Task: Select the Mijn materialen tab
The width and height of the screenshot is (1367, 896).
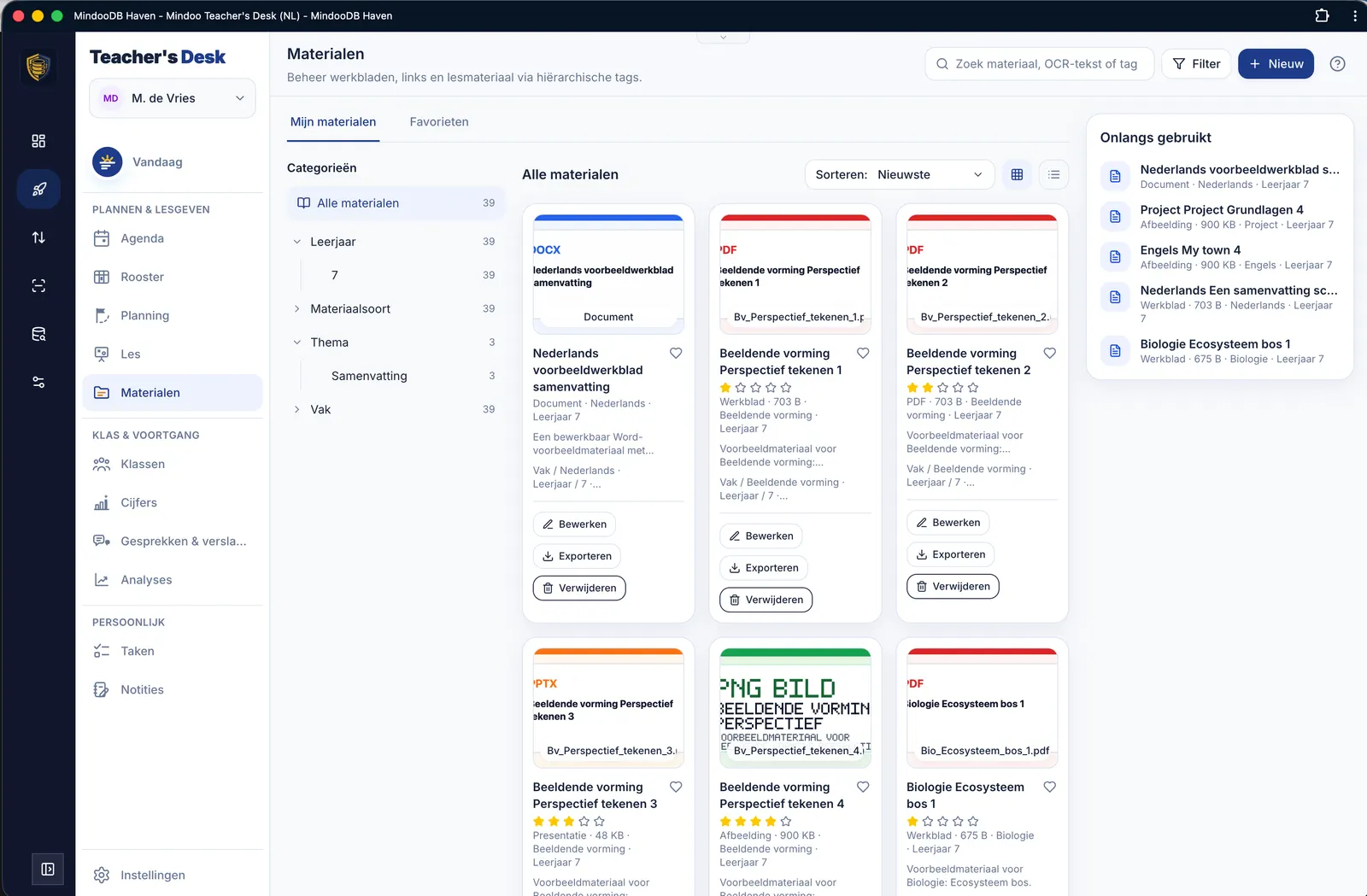Action: click(x=333, y=122)
